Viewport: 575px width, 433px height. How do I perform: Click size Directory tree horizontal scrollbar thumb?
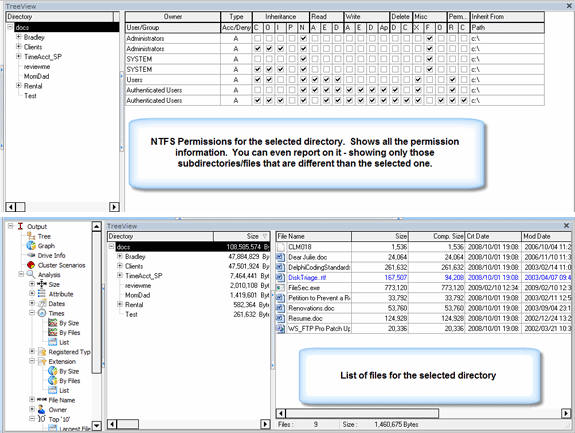128,424
